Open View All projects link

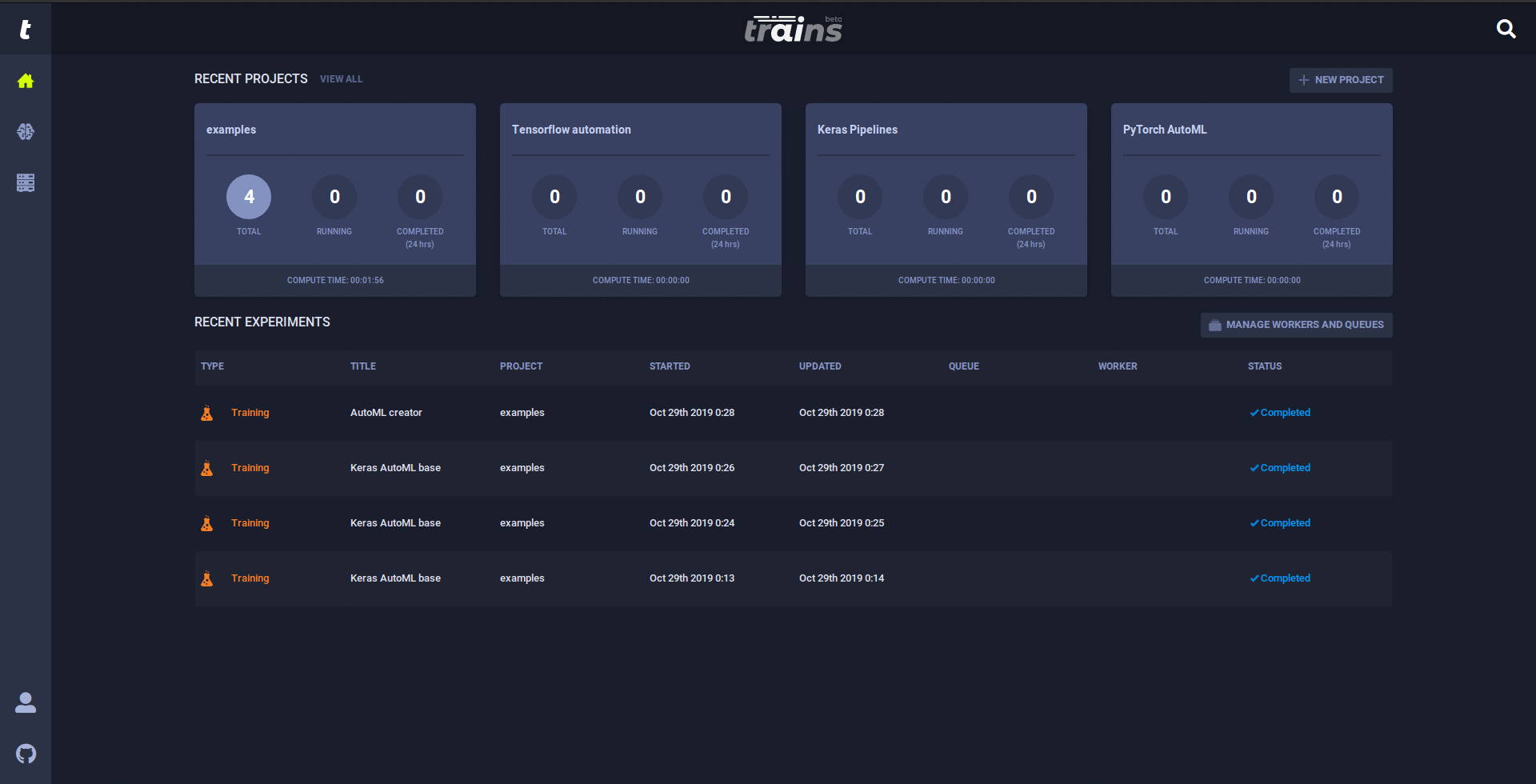(342, 79)
